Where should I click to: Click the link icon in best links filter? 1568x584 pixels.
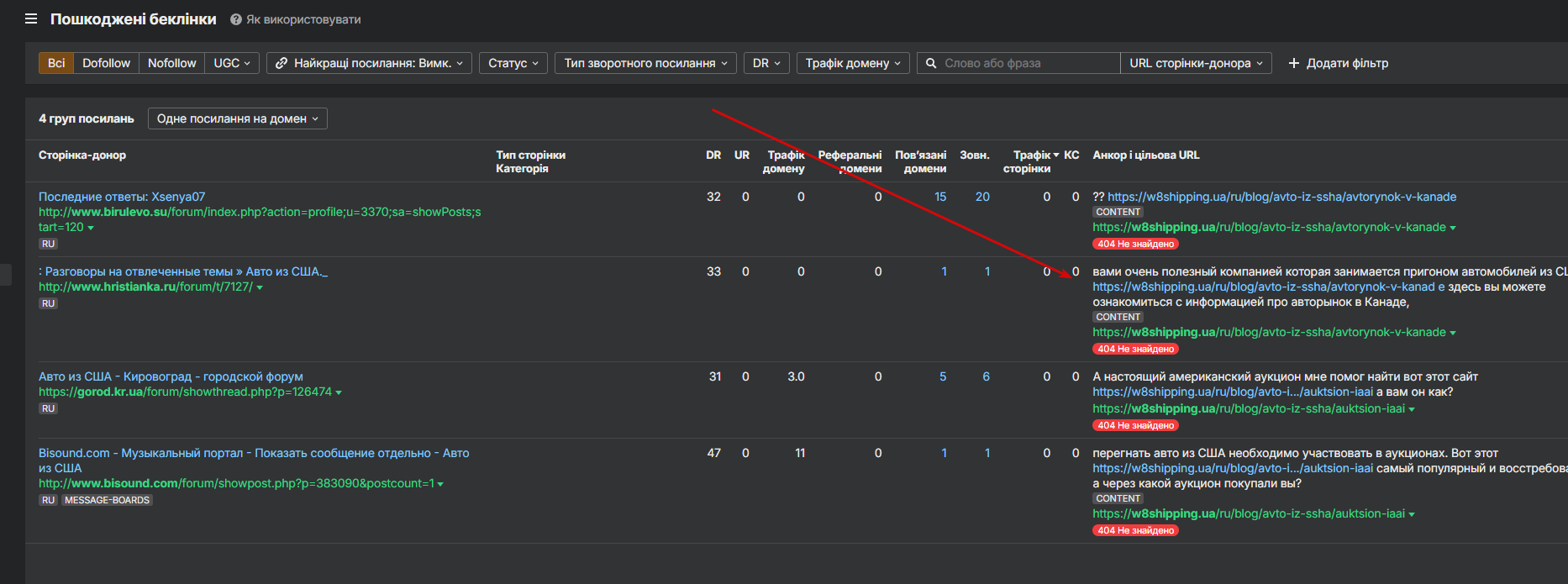pyautogui.click(x=282, y=63)
